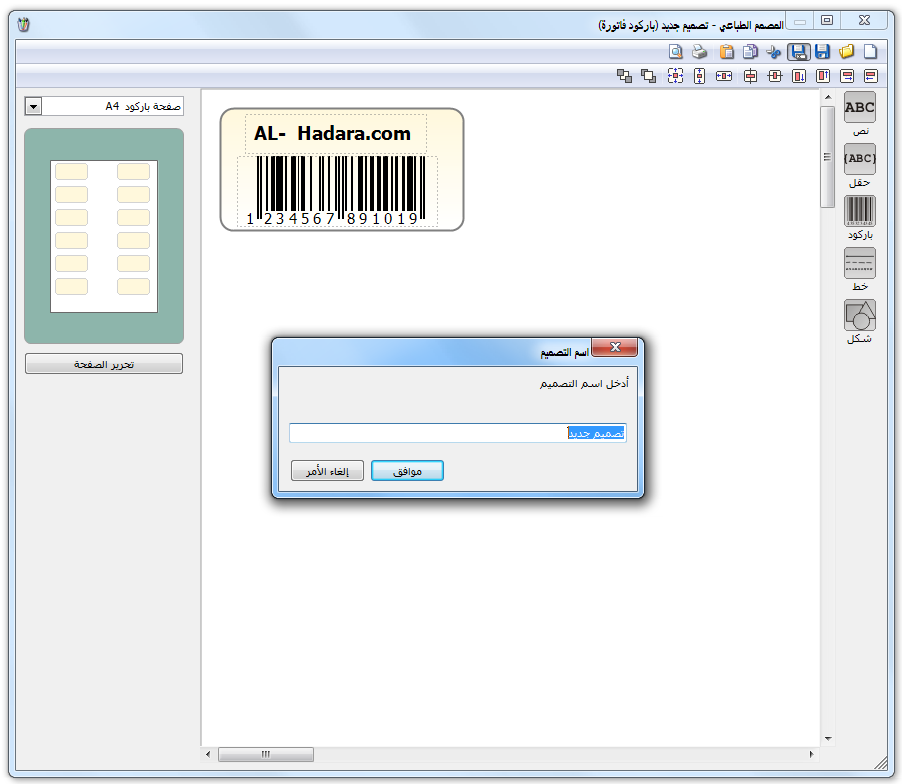Close the design name dialog
The width and height of the screenshot is (903, 784).
pos(615,347)
